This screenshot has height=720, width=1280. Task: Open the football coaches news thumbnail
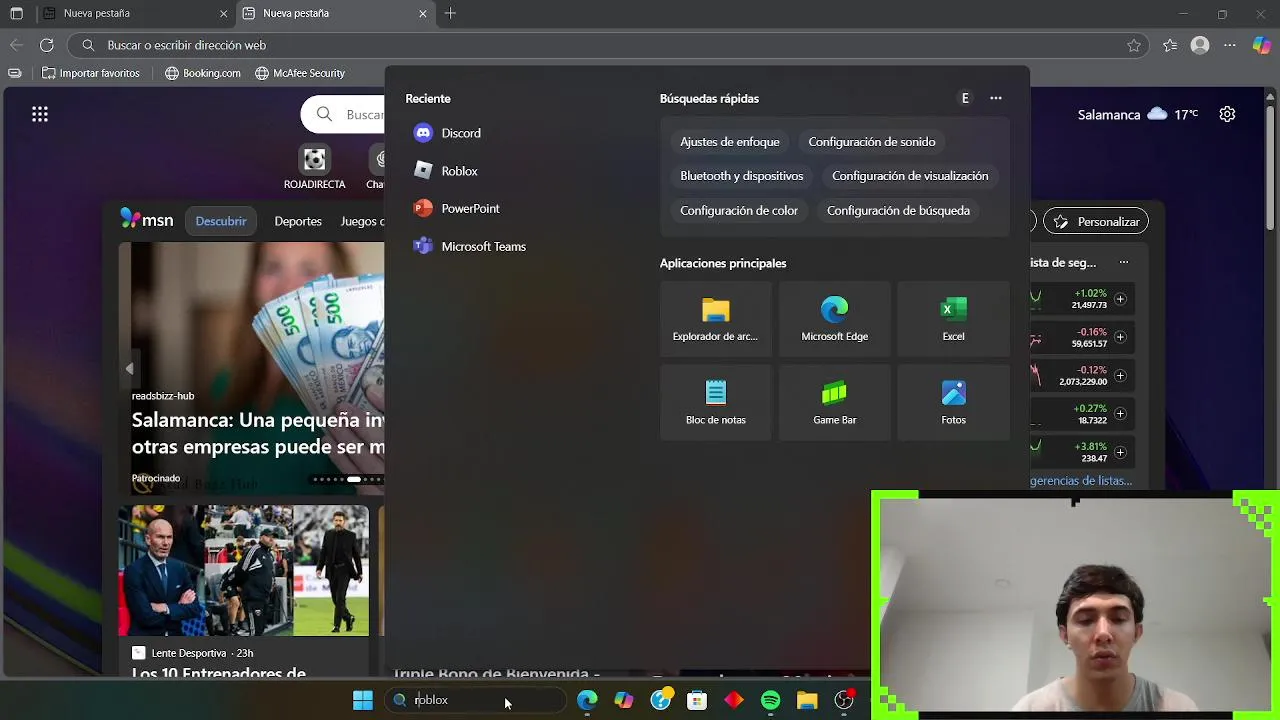point(244,570)
